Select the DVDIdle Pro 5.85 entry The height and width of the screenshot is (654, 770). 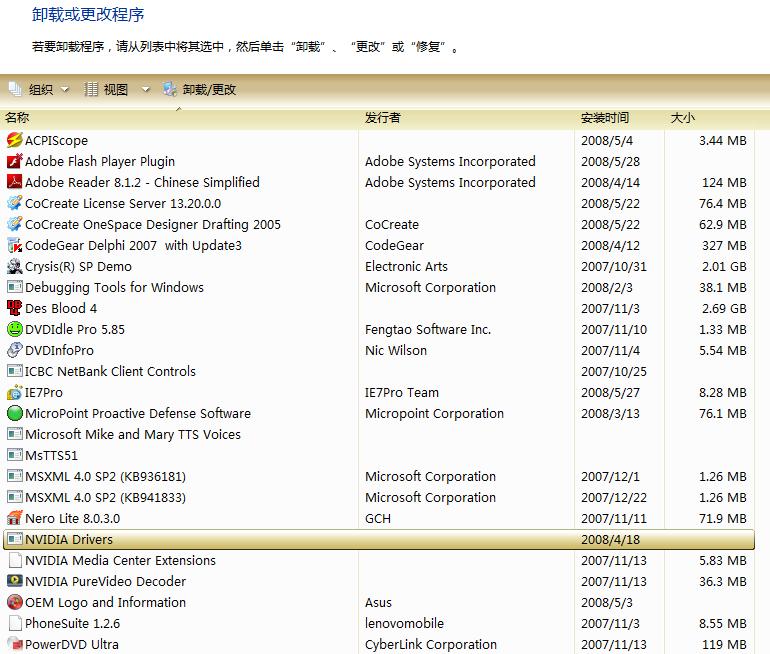point(75,329)
